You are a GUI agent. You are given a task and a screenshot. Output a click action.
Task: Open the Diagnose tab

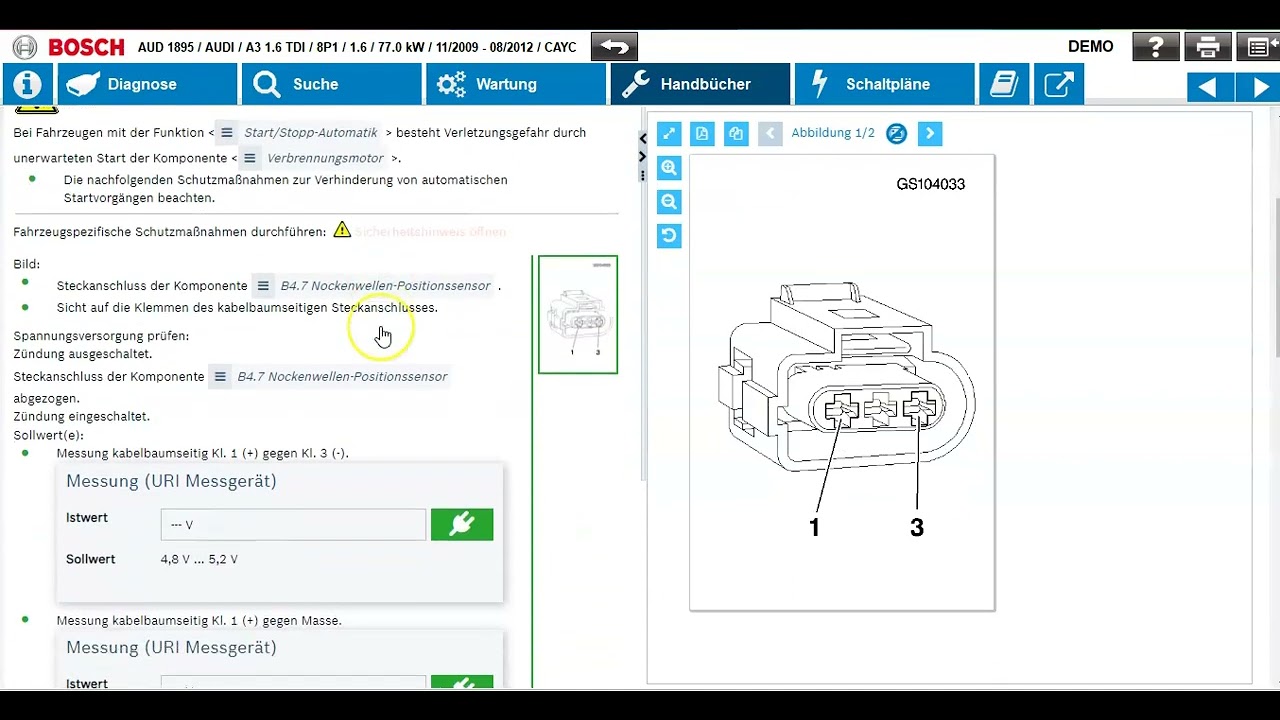(148, 84)
